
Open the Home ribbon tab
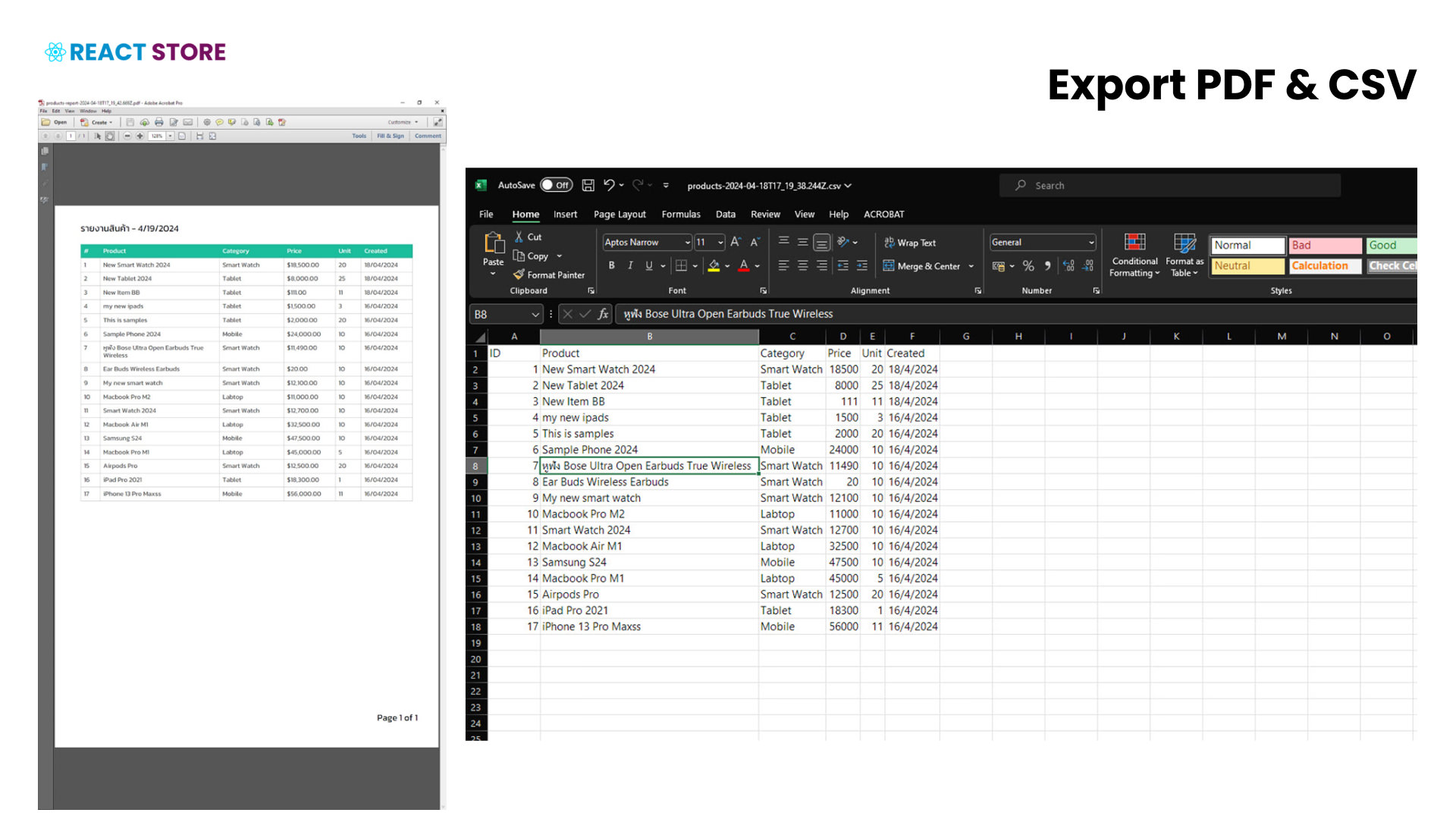(x=526, y=215)
